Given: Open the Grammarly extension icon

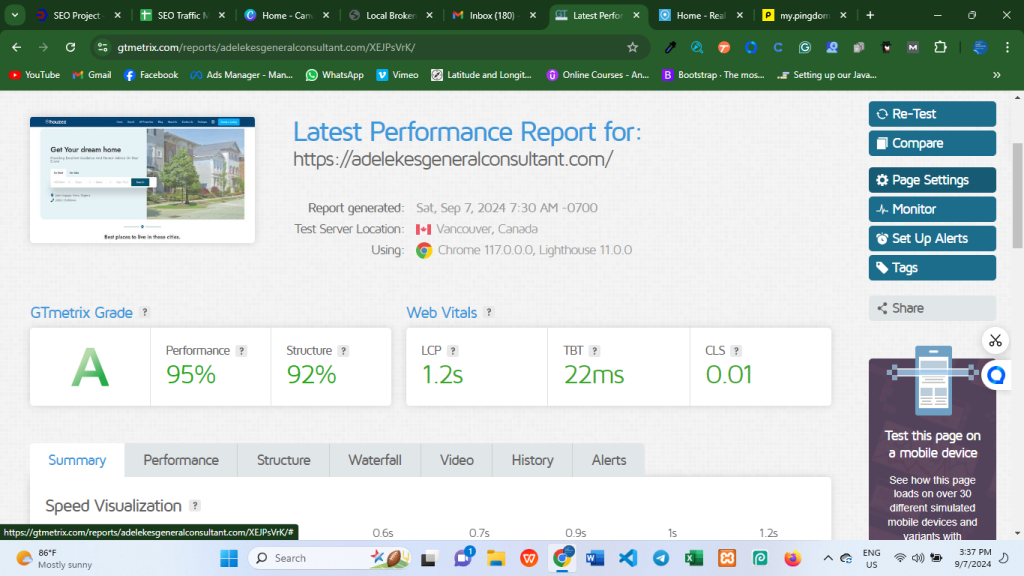Looking at the screenshot, I should click(805, 47).
